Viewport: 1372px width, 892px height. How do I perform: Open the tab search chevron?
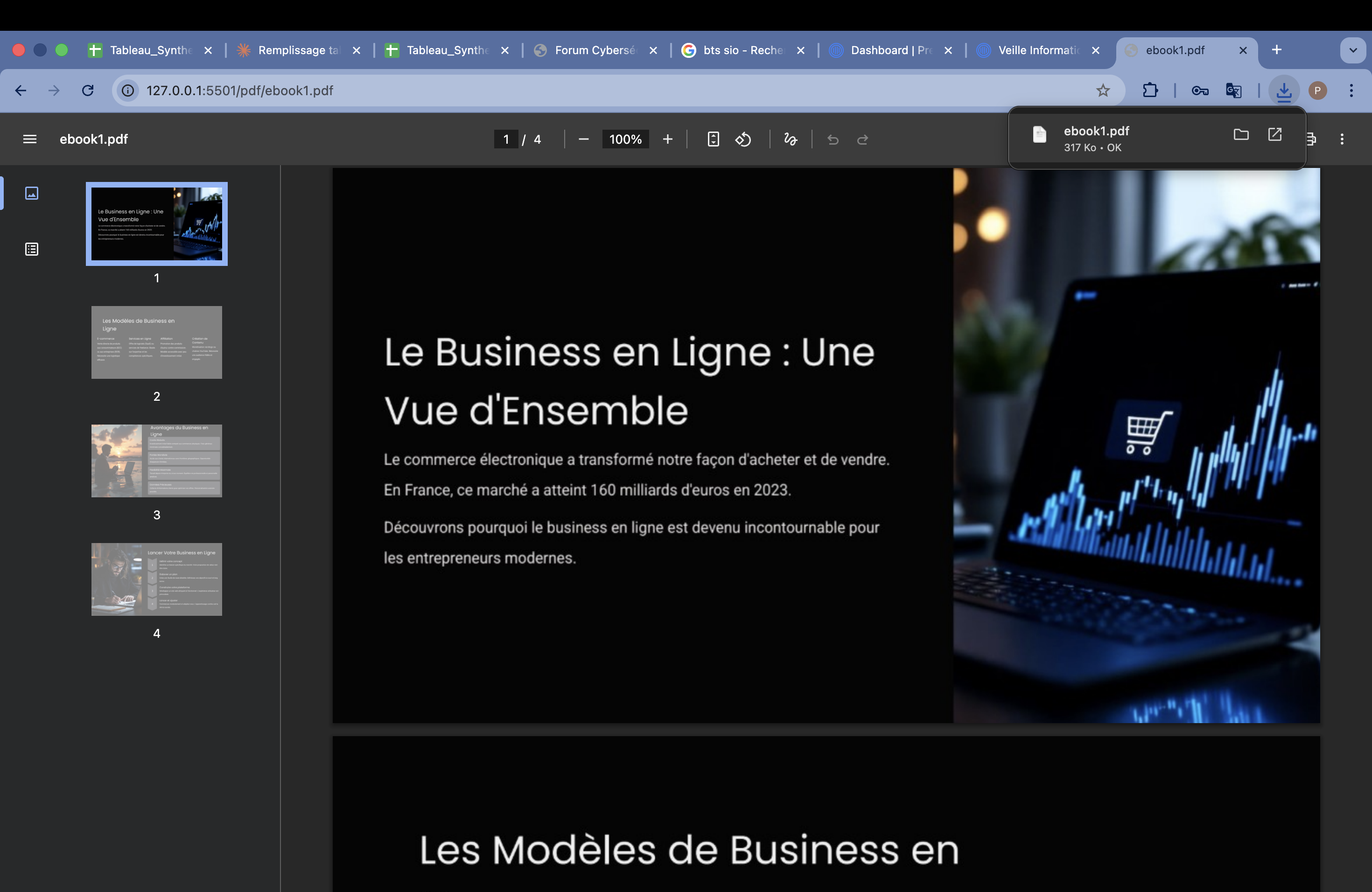click(x=1353, y=50)
